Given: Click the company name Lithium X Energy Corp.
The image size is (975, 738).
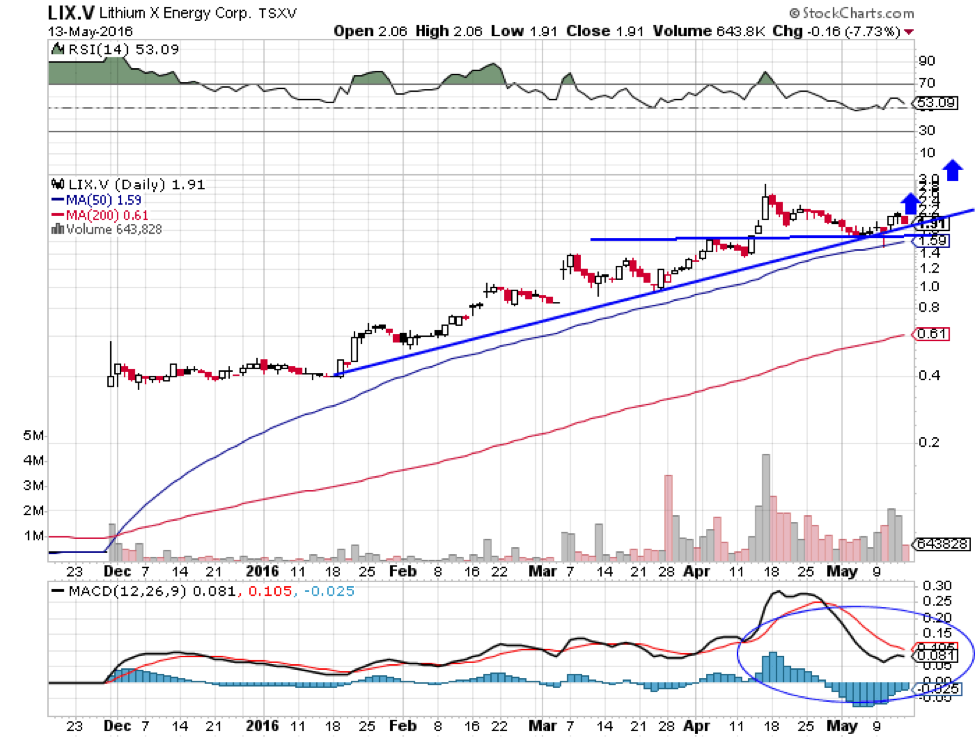Looking at the screenshot, I should [176, 13].
